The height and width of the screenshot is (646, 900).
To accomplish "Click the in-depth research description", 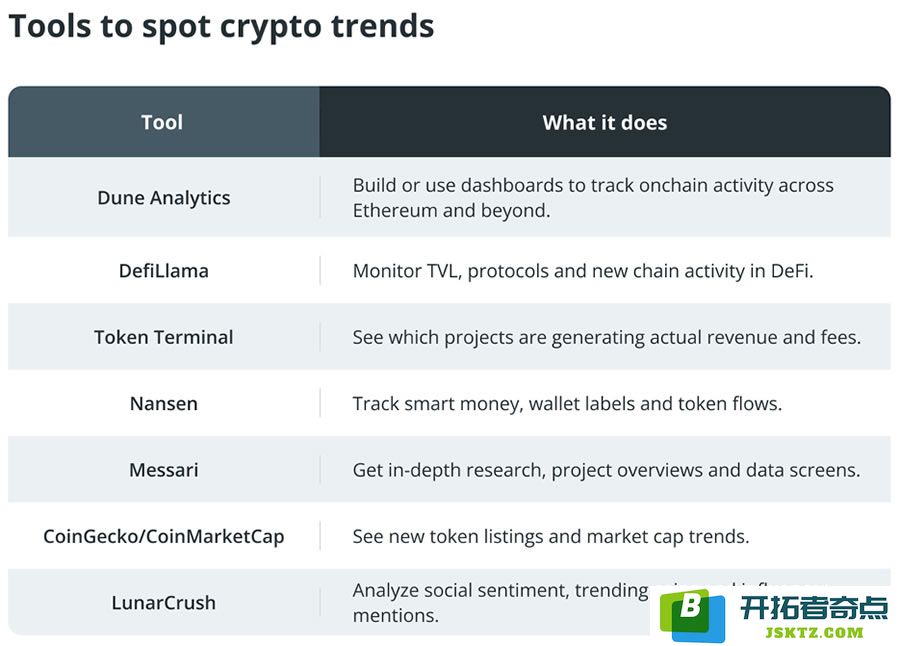I will point(606,470).
